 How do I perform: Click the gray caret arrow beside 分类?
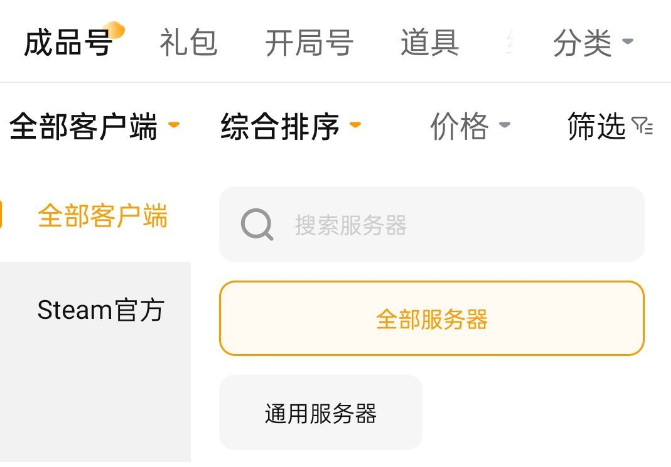628,42
